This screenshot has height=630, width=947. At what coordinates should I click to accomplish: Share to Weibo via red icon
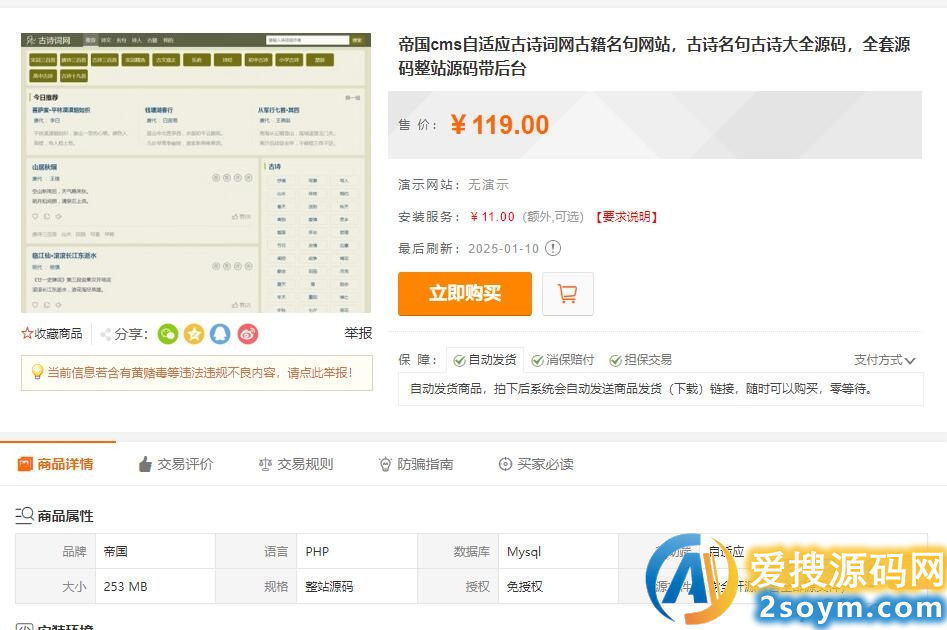coord(247,334)
